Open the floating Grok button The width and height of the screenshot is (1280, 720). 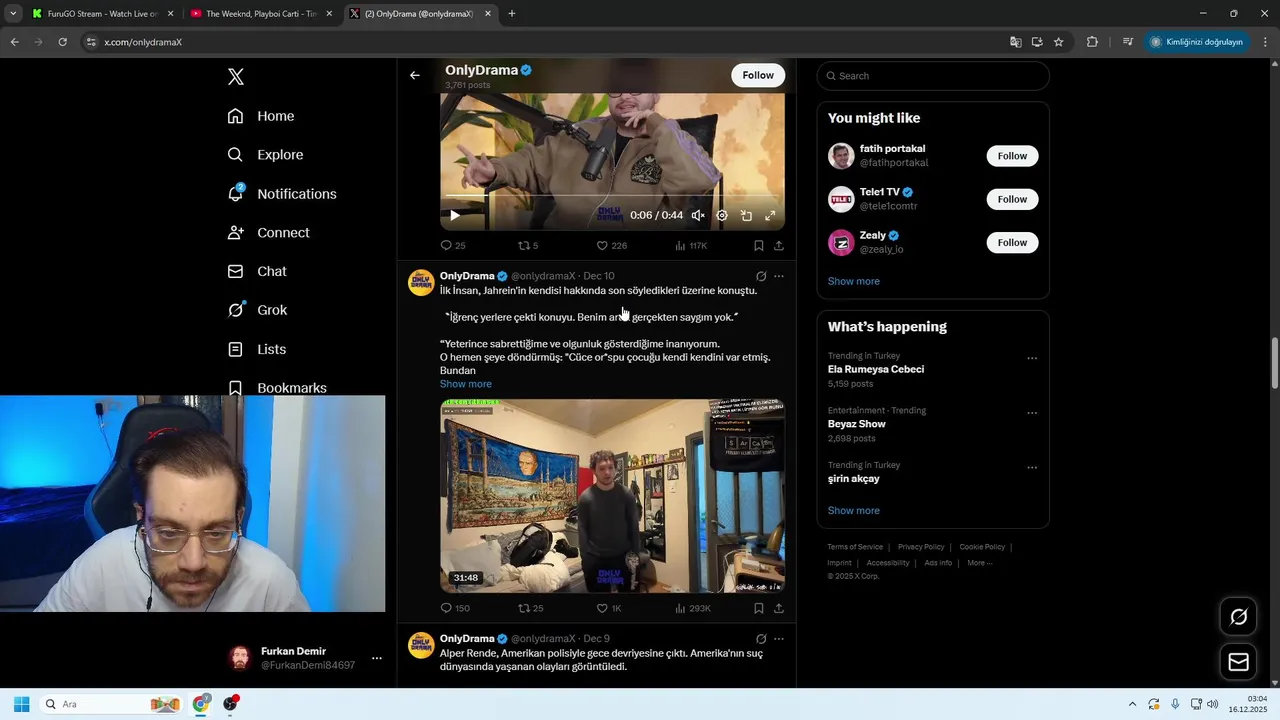1238,617
